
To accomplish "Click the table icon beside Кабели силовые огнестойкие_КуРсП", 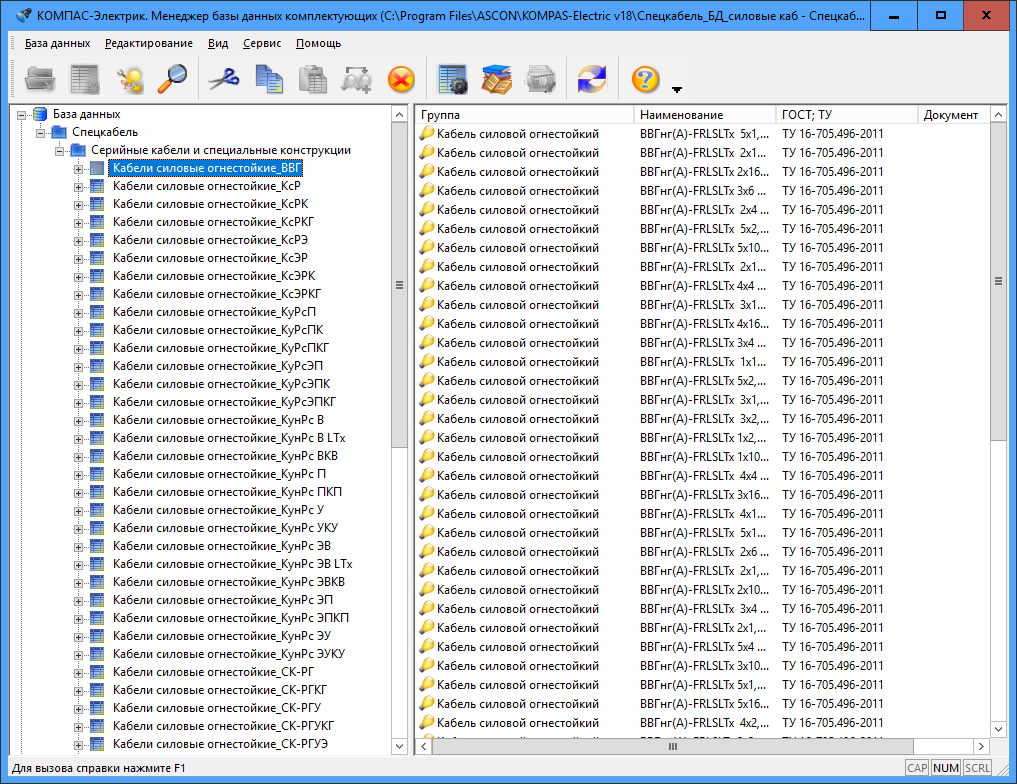I will tap(97, 312).
